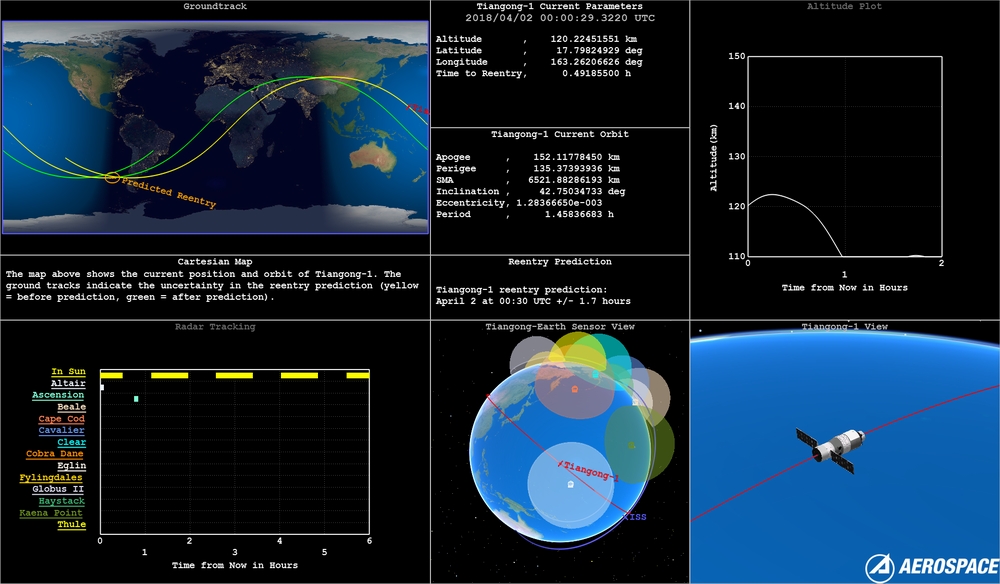Click the orange Predicted Reentry circle marker
Image resolution: width=1000 pixels, height=584 pixels.
[x=112, y=177]
